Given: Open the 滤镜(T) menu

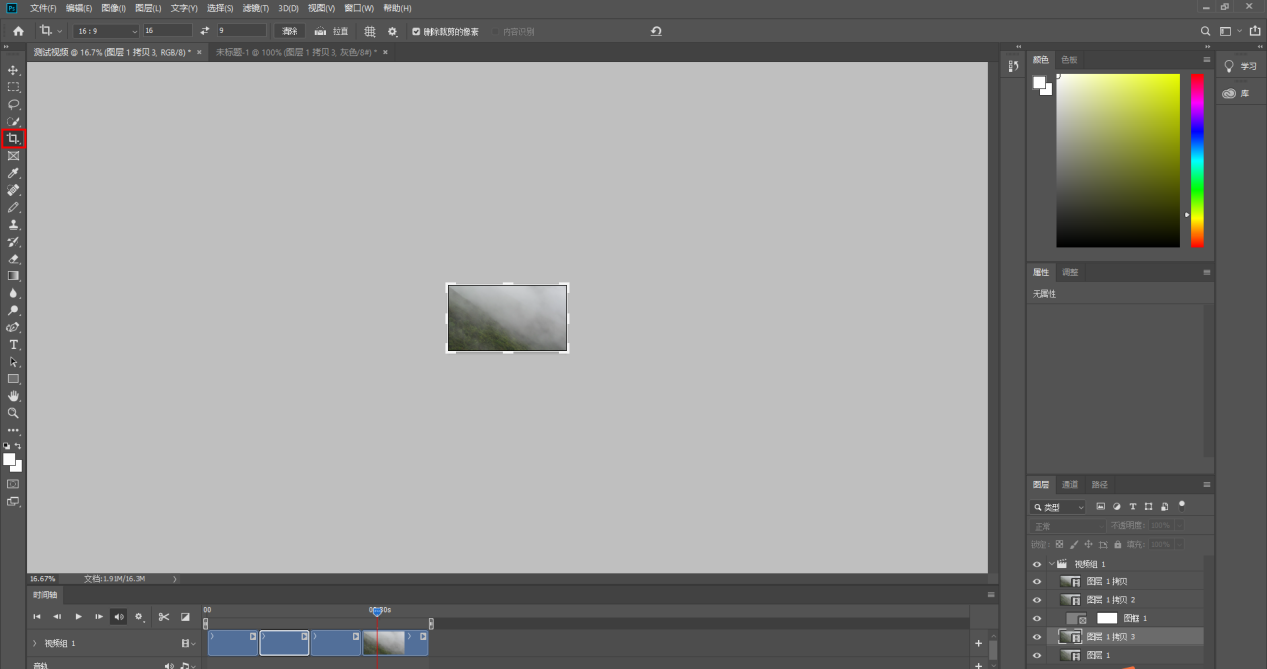Looking at the screenshot, I should (x=255, y=8).
